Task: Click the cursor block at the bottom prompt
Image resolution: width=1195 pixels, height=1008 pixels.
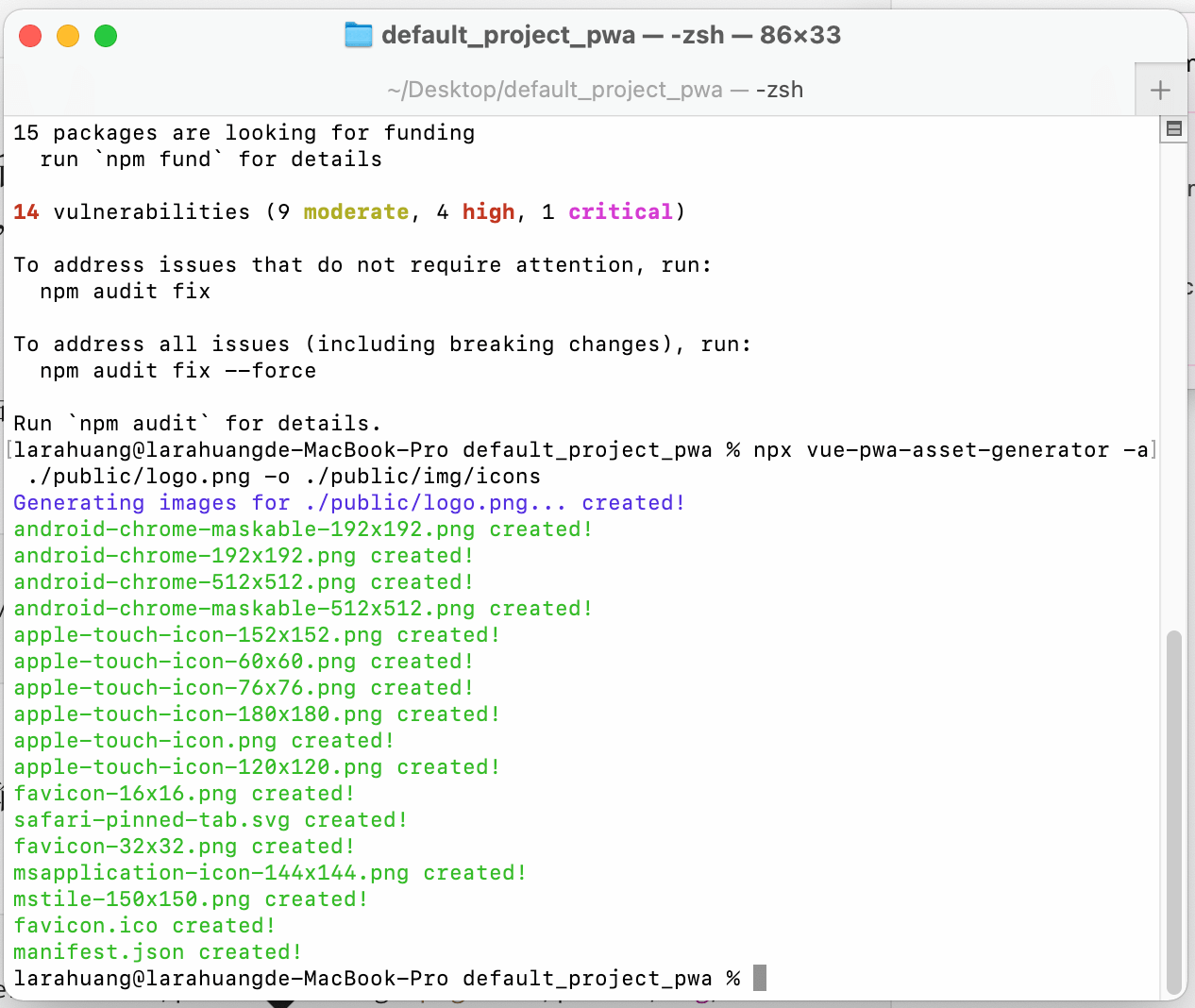Action: [760, 978]
